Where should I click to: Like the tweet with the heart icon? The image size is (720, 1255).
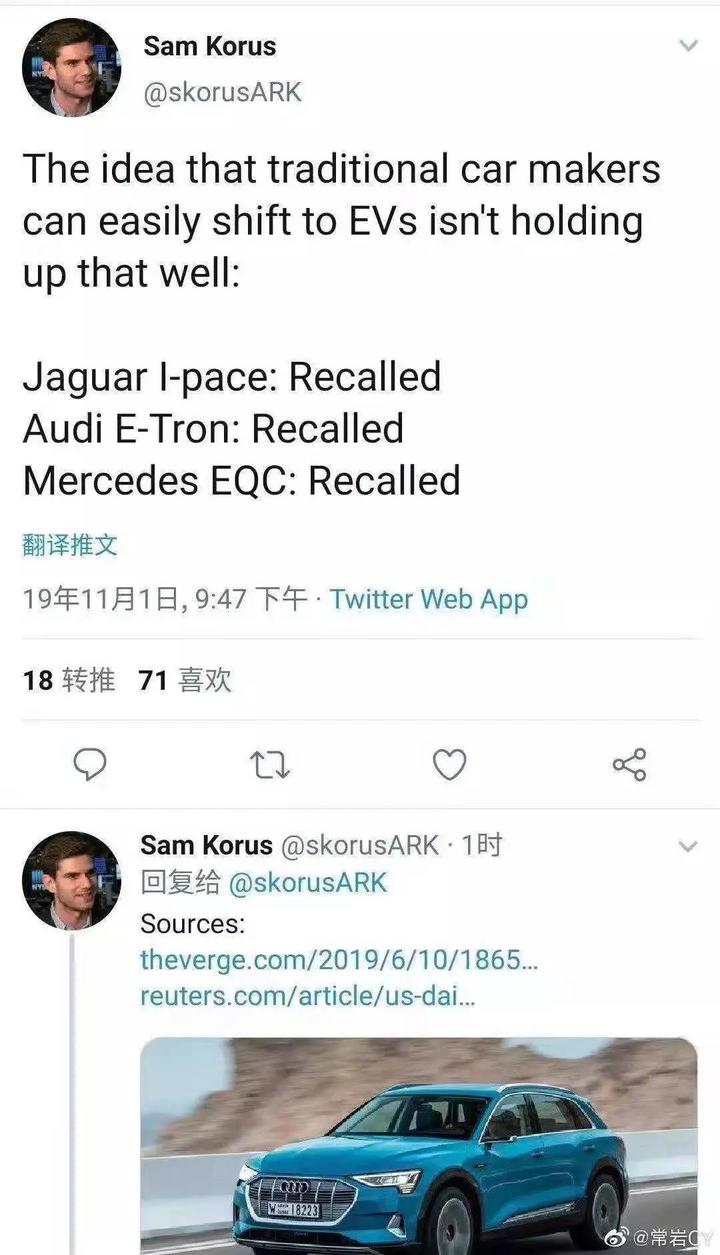pos(449,765)
